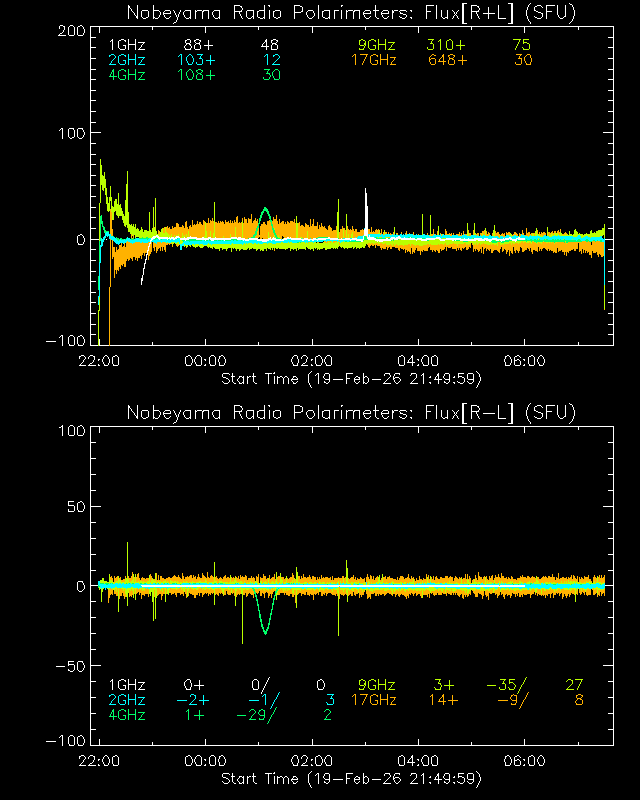The image size is (640, 800).
Task: Click the green 4GHz dip in lower plot
Action: pyautogui.click(x=264, y=632)
